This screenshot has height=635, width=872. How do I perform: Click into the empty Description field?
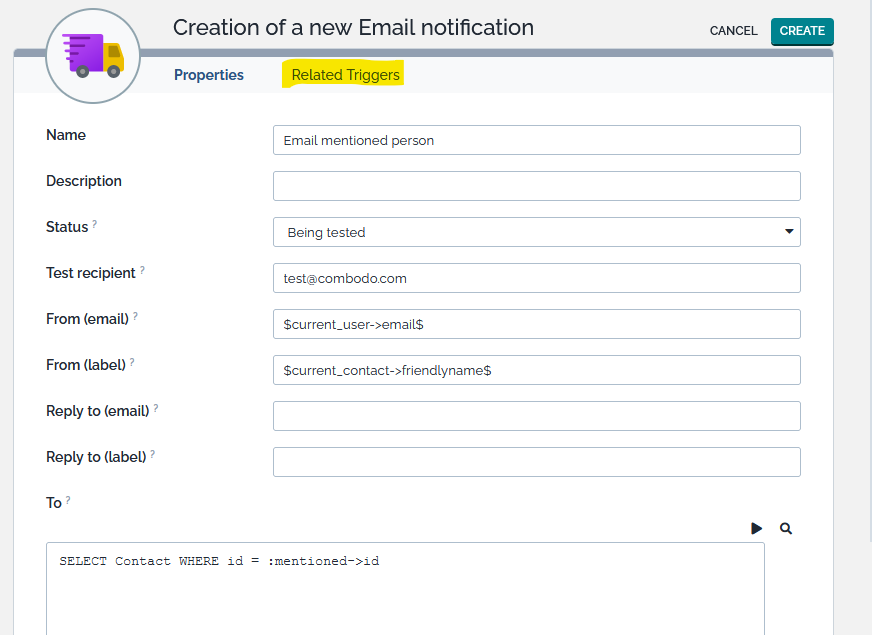click(536, 186)
